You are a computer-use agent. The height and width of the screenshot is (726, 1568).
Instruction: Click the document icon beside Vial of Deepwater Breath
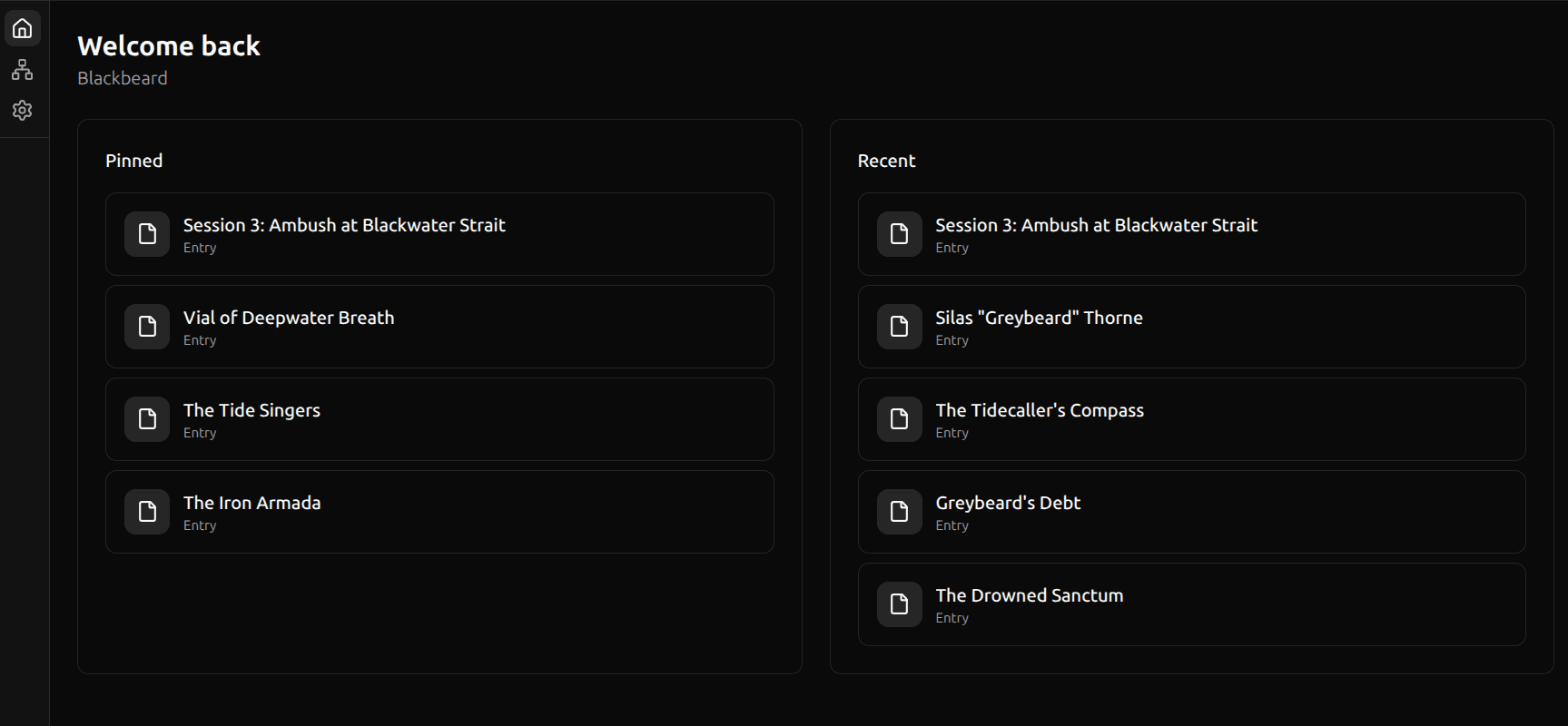click(x=146, y=327)
